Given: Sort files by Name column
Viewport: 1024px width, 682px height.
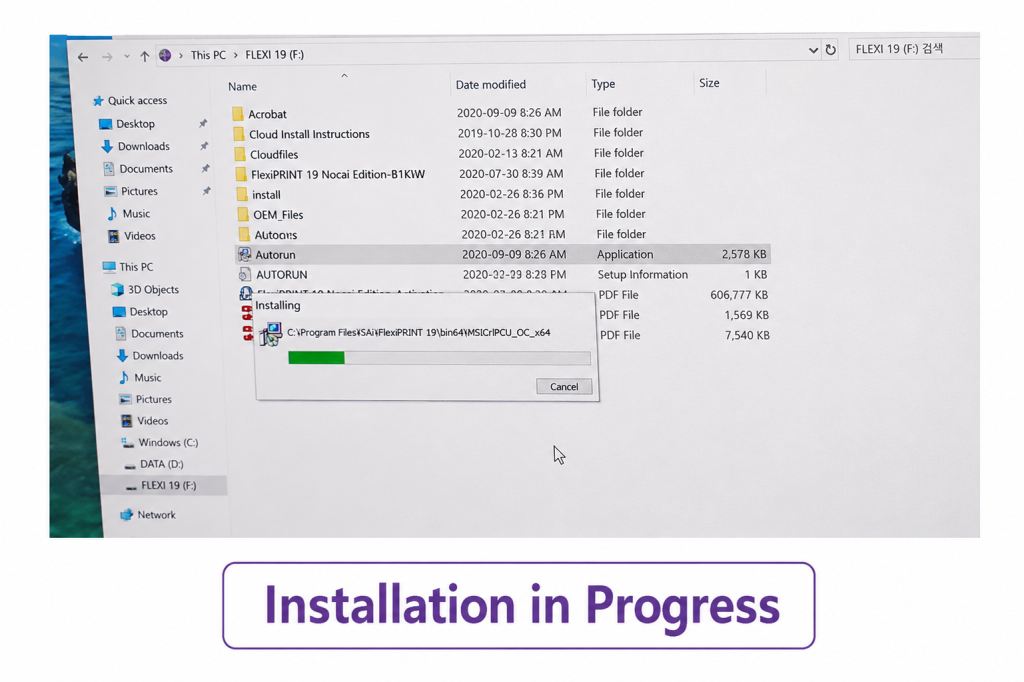Looking at the screenshot, I should coord(242,86).
